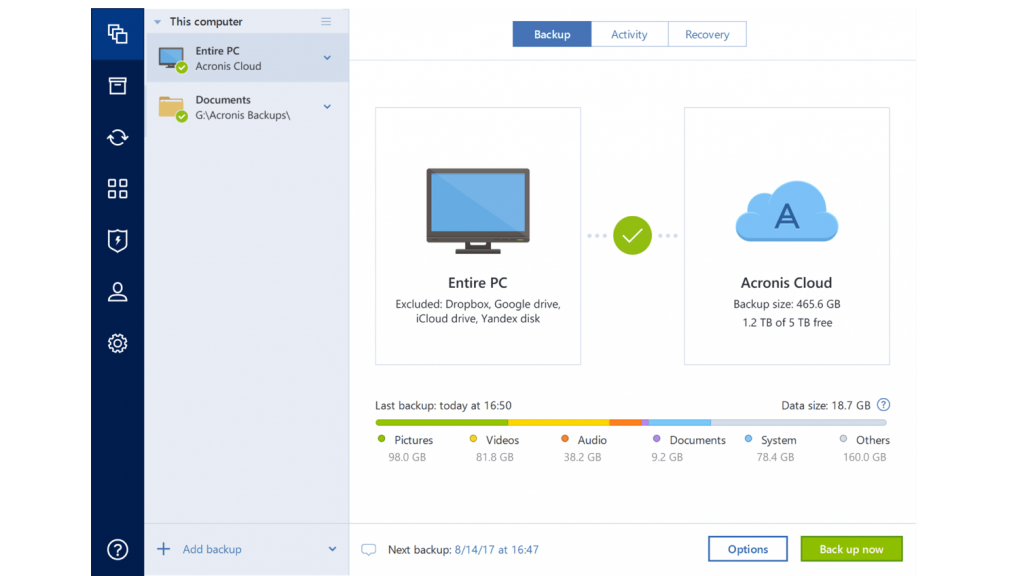Click the Acronis Cloud destination image

(x=787, y=212)
